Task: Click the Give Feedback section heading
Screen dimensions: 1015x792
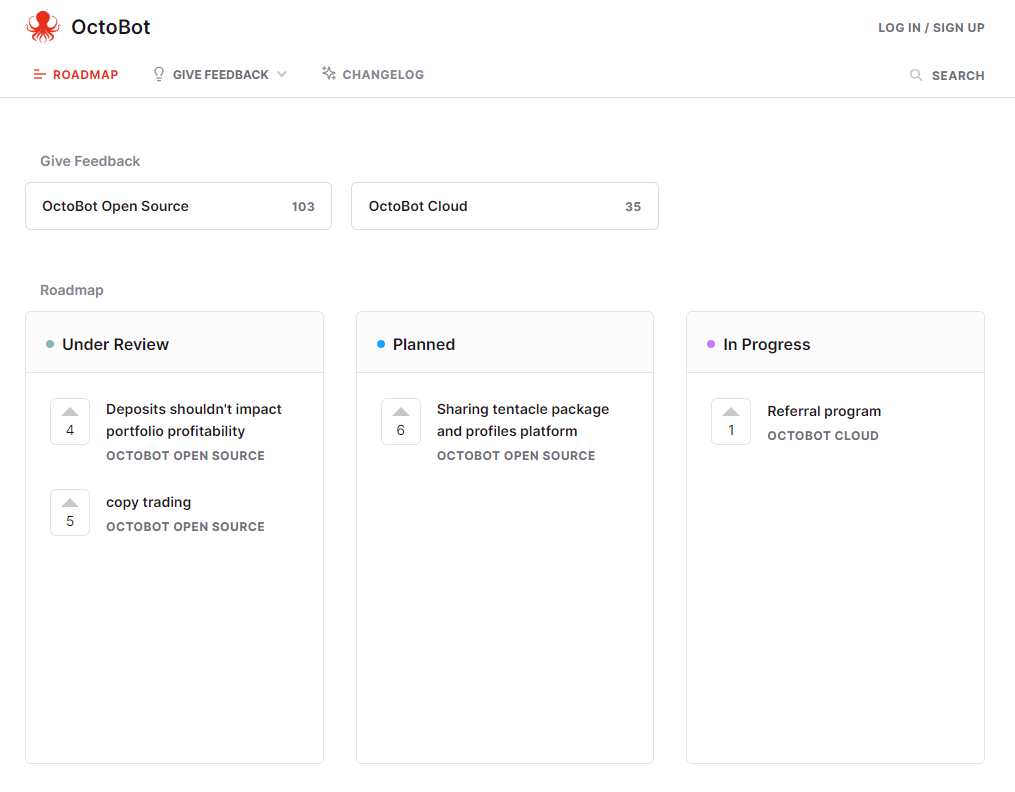Action: (90, 161)
